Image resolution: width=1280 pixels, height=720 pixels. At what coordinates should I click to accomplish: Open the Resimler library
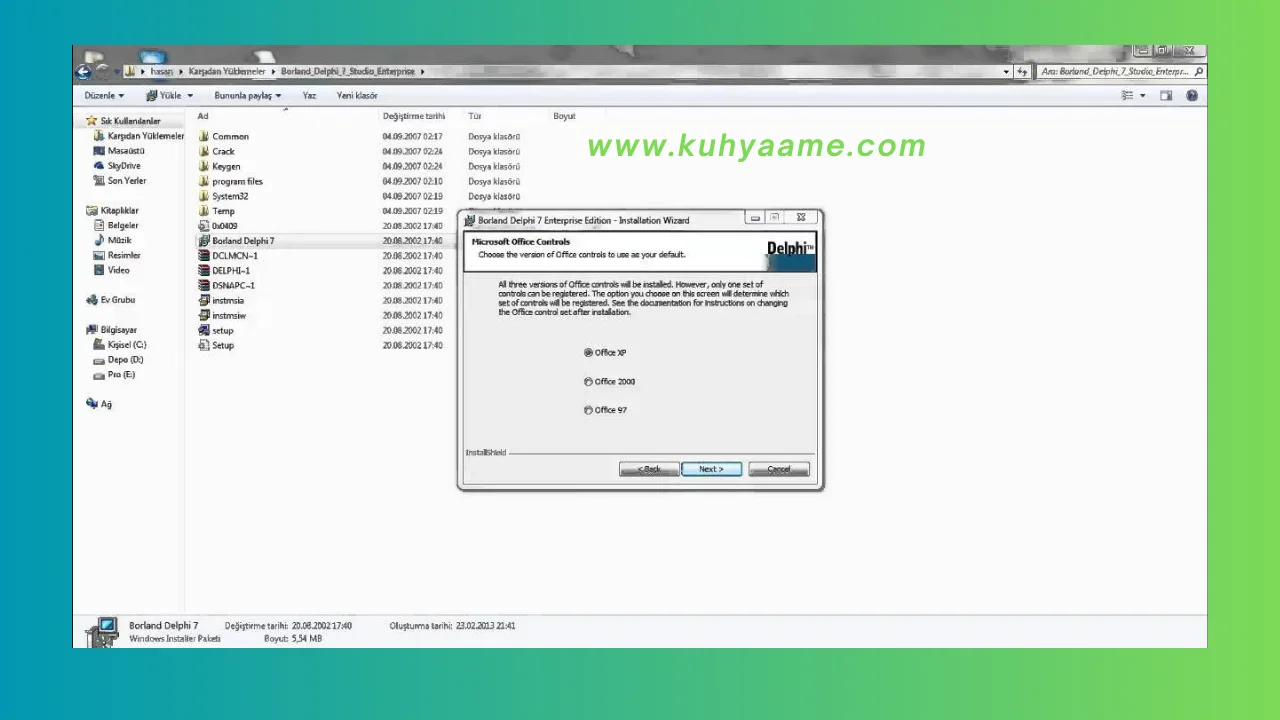[x=124, y=256]
